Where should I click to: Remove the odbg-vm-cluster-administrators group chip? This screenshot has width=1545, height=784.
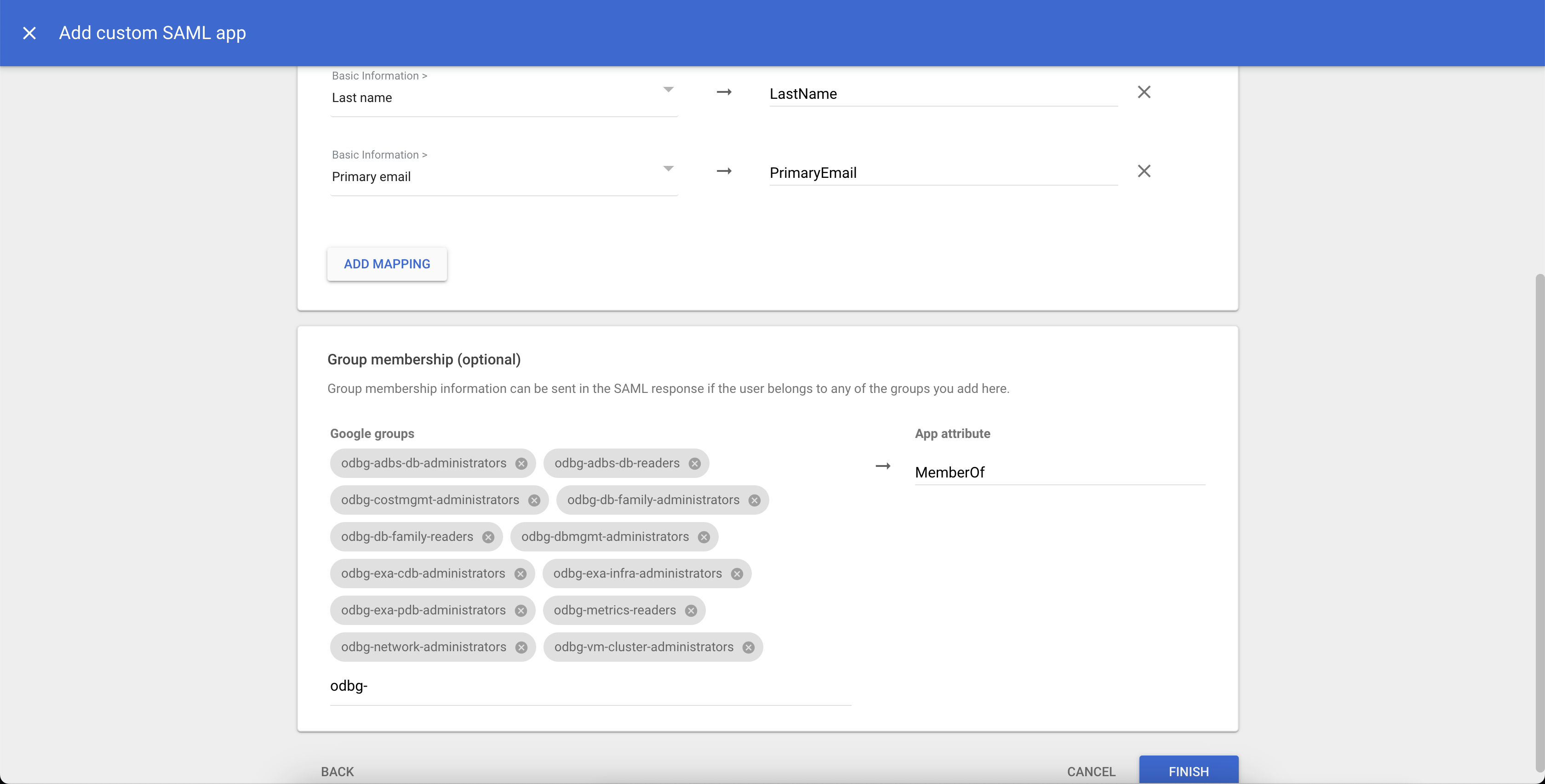tap(747, 647)
